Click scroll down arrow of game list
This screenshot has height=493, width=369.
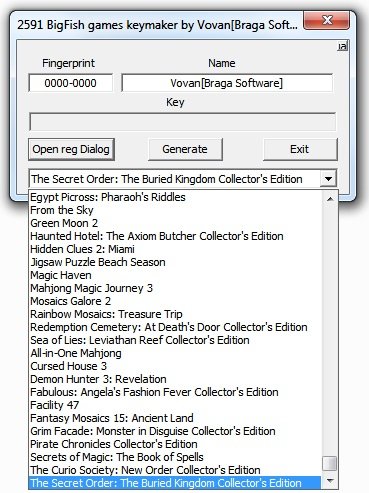(330, 481)
